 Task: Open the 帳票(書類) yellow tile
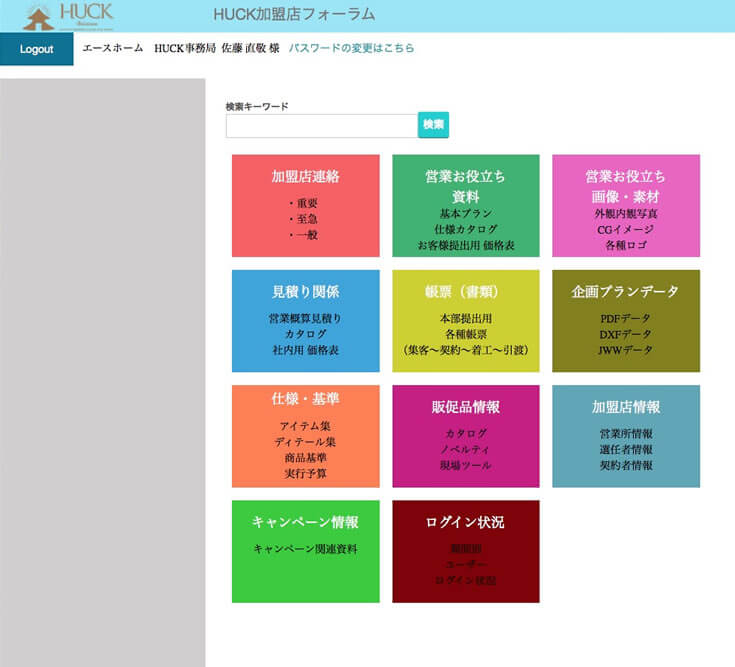point(466,321)
